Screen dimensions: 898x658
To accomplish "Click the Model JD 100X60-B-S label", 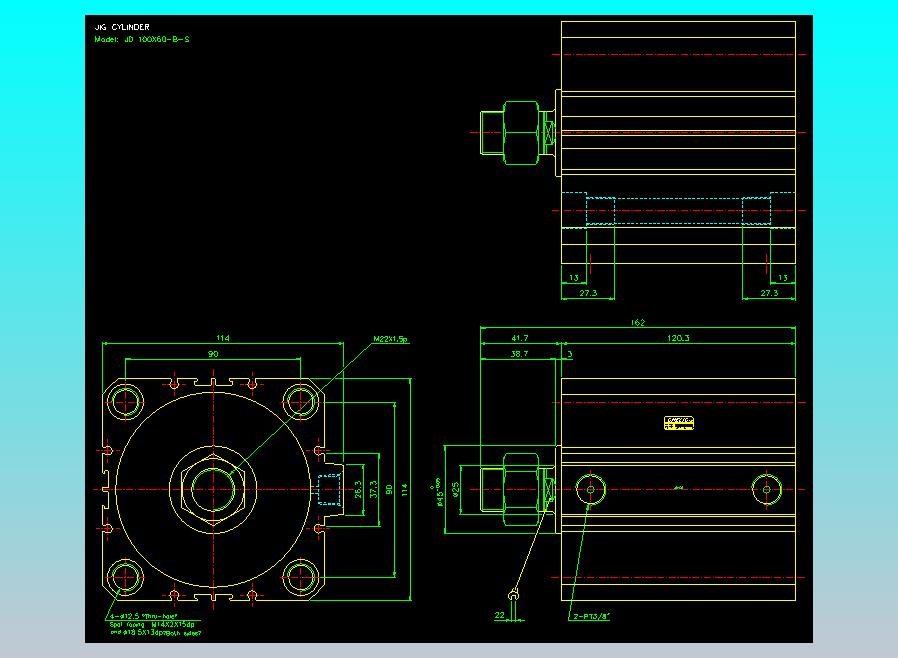I will point(141,40).
